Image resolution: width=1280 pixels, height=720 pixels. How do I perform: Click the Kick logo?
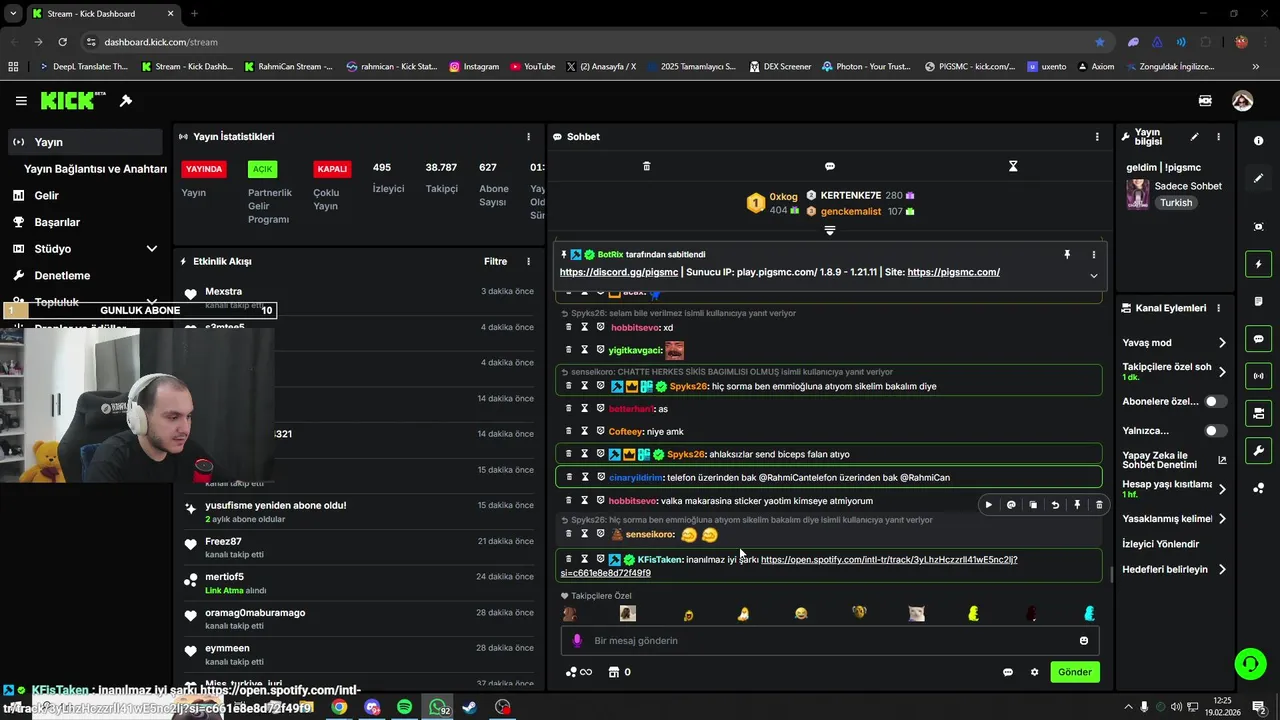pos(73,101)
